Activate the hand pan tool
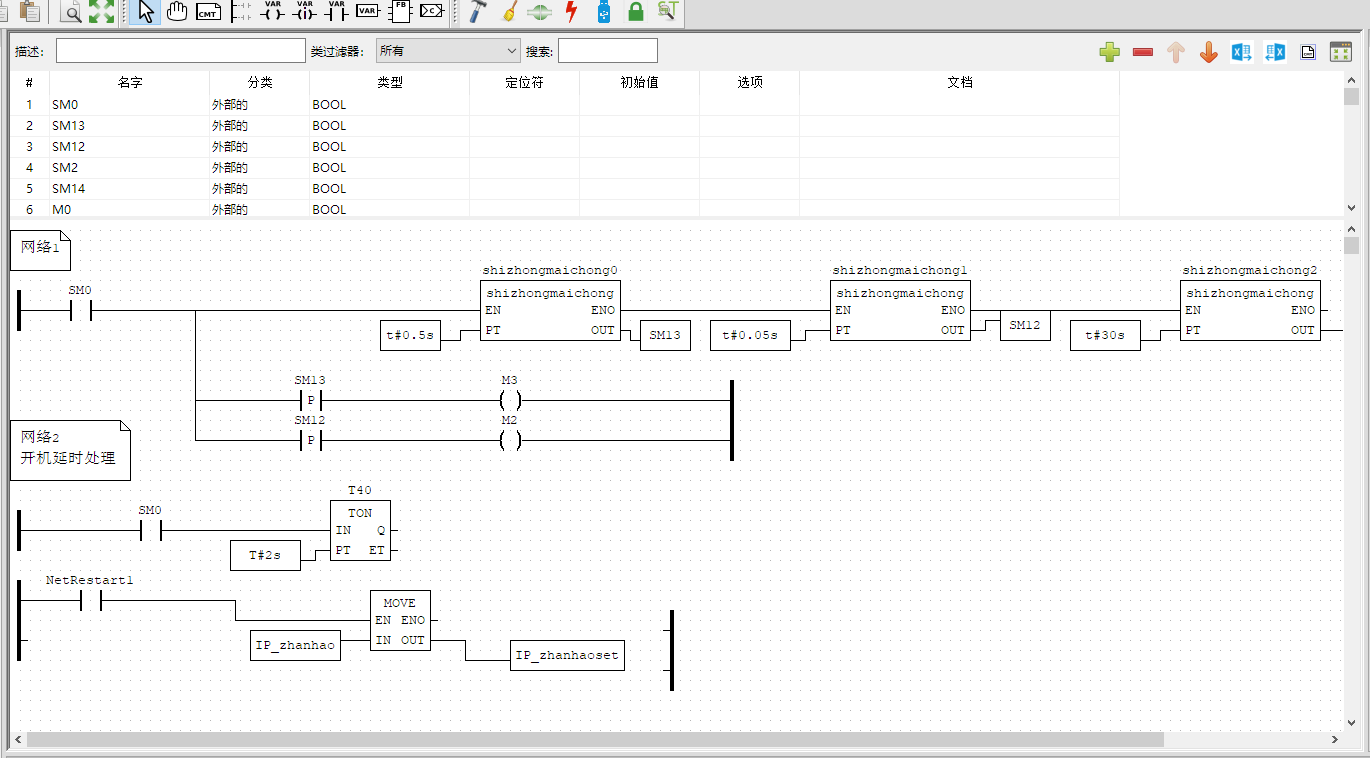 click(x=177, y=12)
